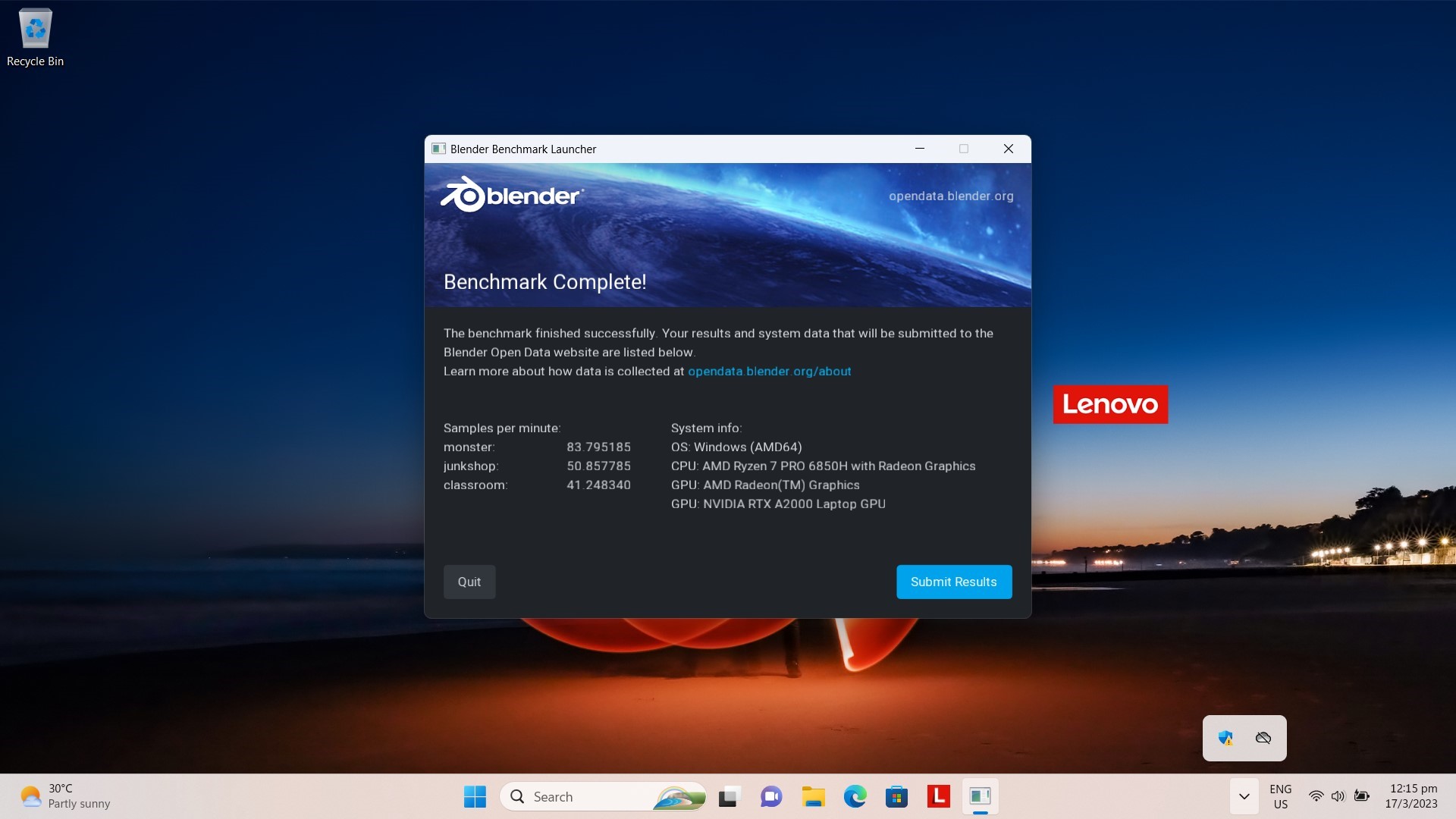Viewport: 1456px width, 819px height.
Task: Open the opendata.blender.org/about link
Action: [769, 372]
